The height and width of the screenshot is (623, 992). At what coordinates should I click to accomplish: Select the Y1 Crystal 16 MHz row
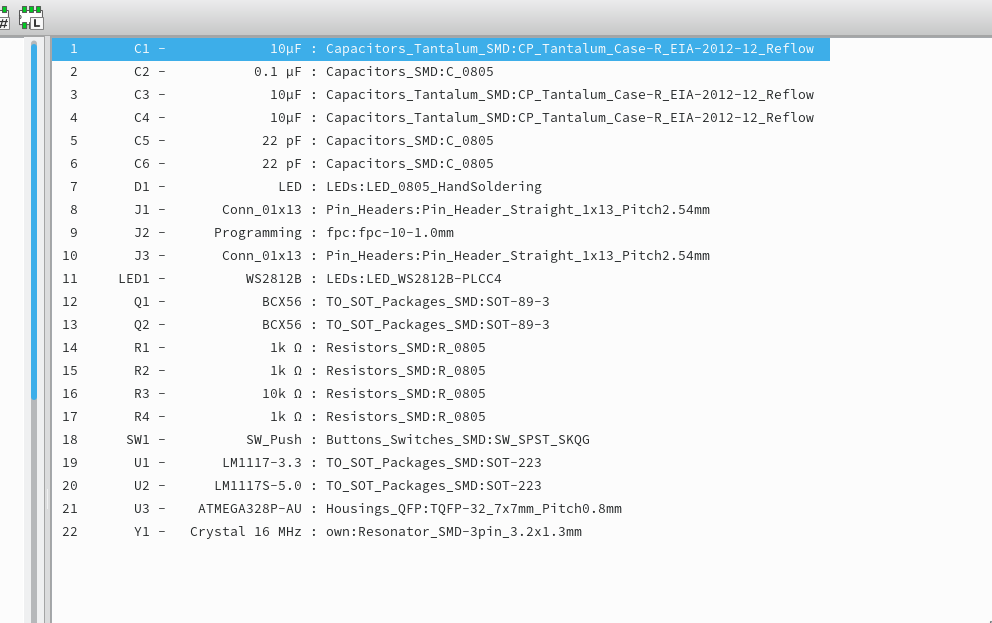[441, 532]
